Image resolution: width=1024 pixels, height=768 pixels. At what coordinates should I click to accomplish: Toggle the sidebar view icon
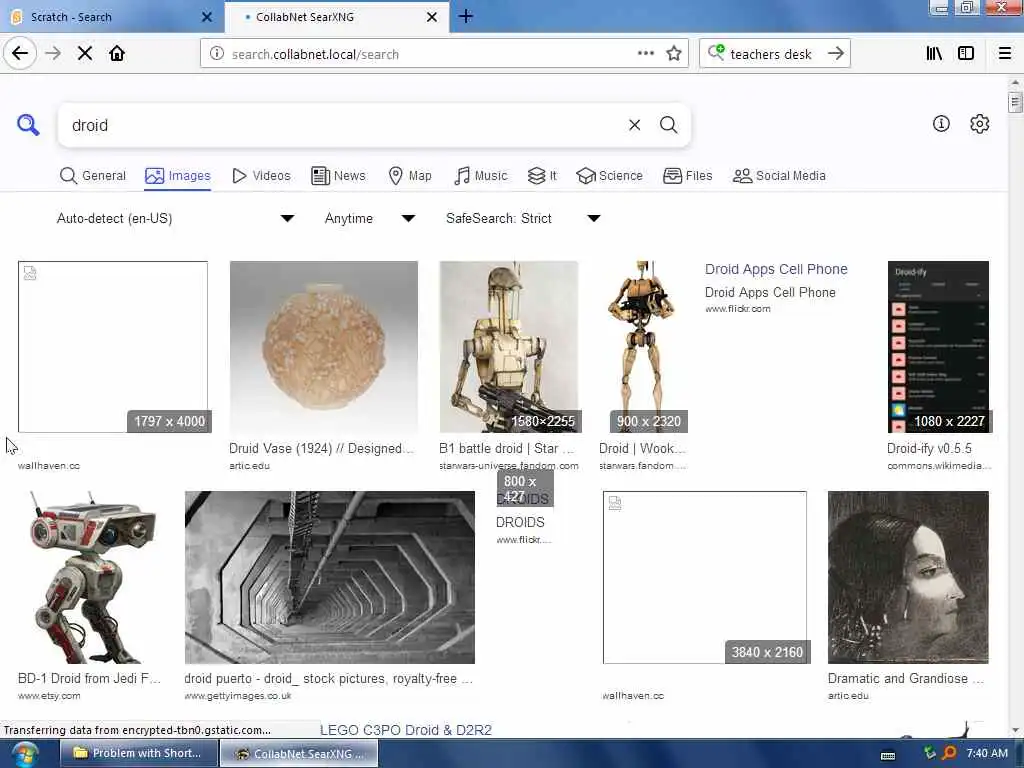coord(966,54)
